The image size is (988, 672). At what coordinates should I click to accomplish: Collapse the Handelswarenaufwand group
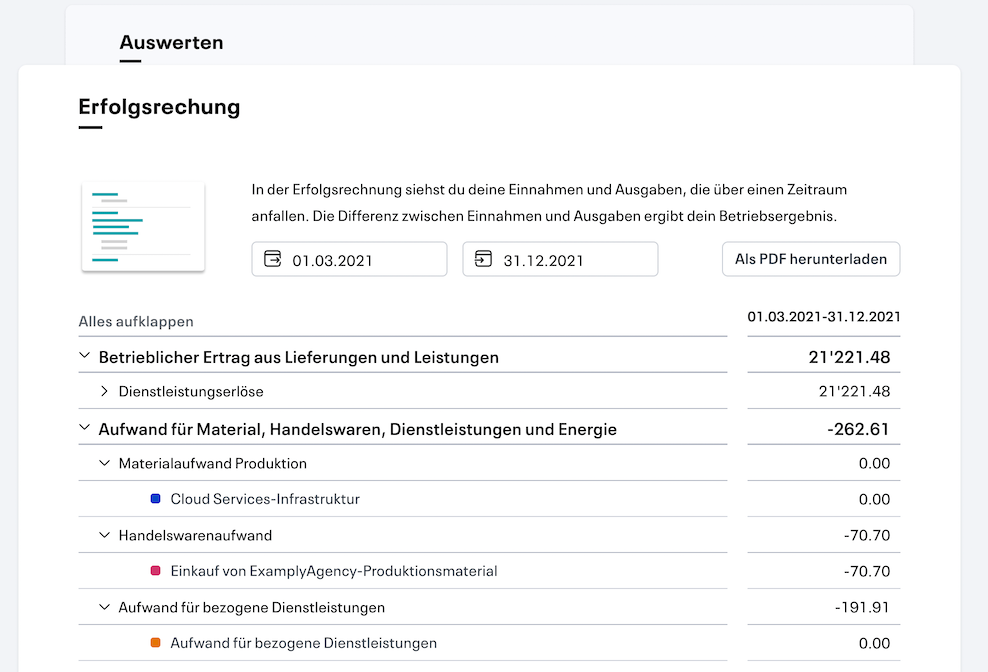tap(105, 535)
